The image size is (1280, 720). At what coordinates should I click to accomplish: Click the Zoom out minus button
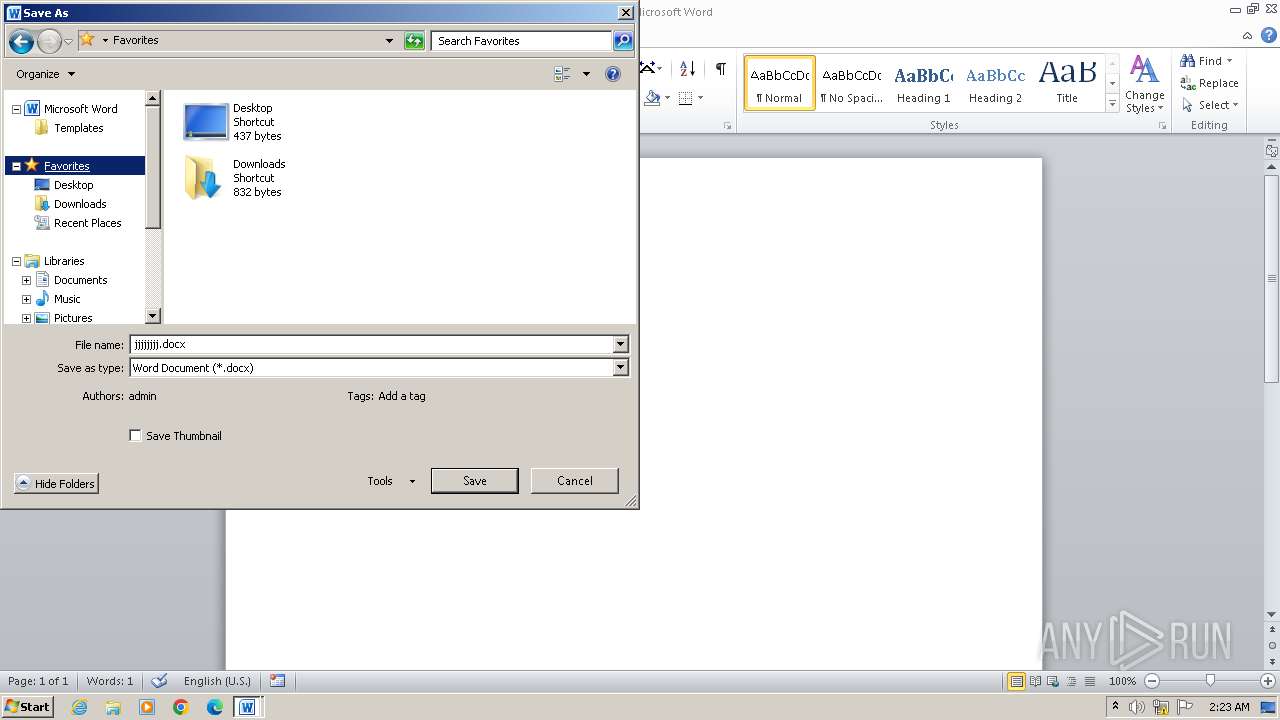click(1151, 681)
